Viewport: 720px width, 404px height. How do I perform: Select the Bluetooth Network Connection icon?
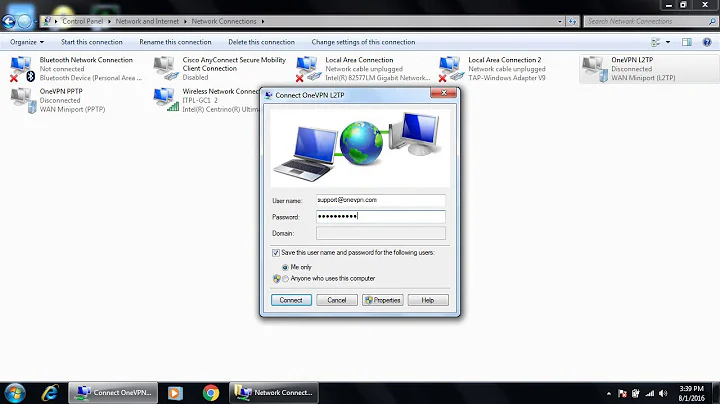(22, 69)
